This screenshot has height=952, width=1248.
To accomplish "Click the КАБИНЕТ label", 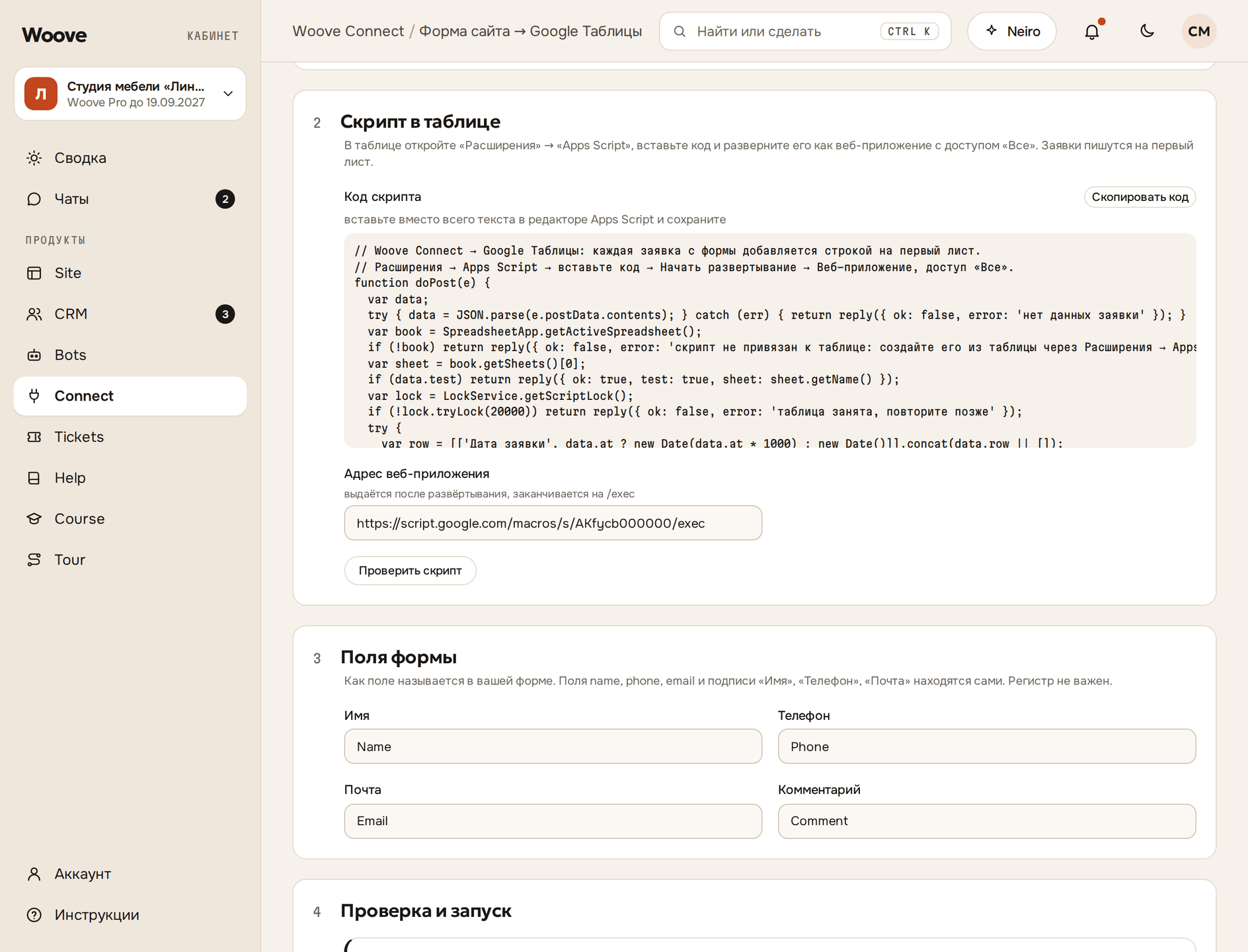I will tap(213, 36).
